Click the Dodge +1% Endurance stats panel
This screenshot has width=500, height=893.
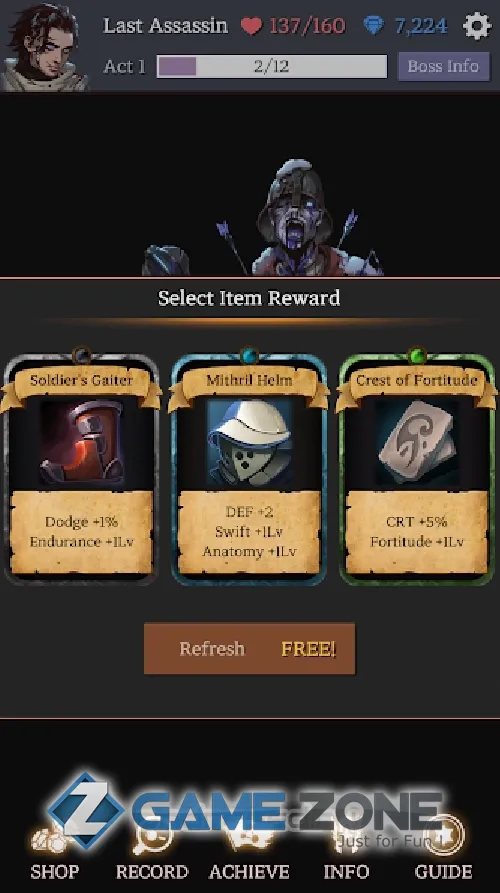[81, 532]
